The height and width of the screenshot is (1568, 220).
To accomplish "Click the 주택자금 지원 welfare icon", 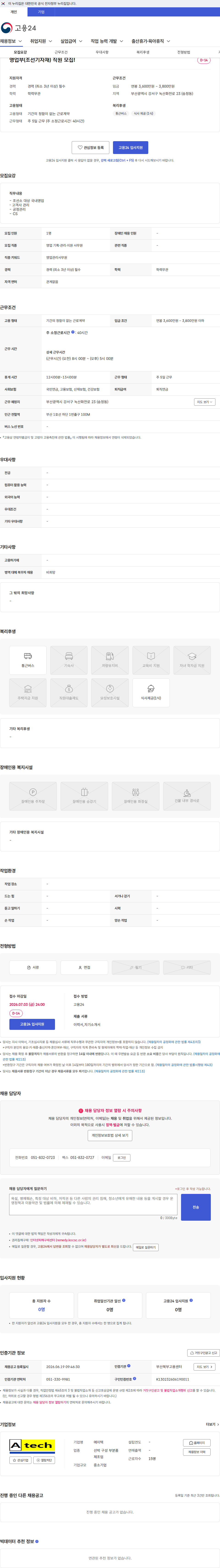I will click(x=27, y=693).
